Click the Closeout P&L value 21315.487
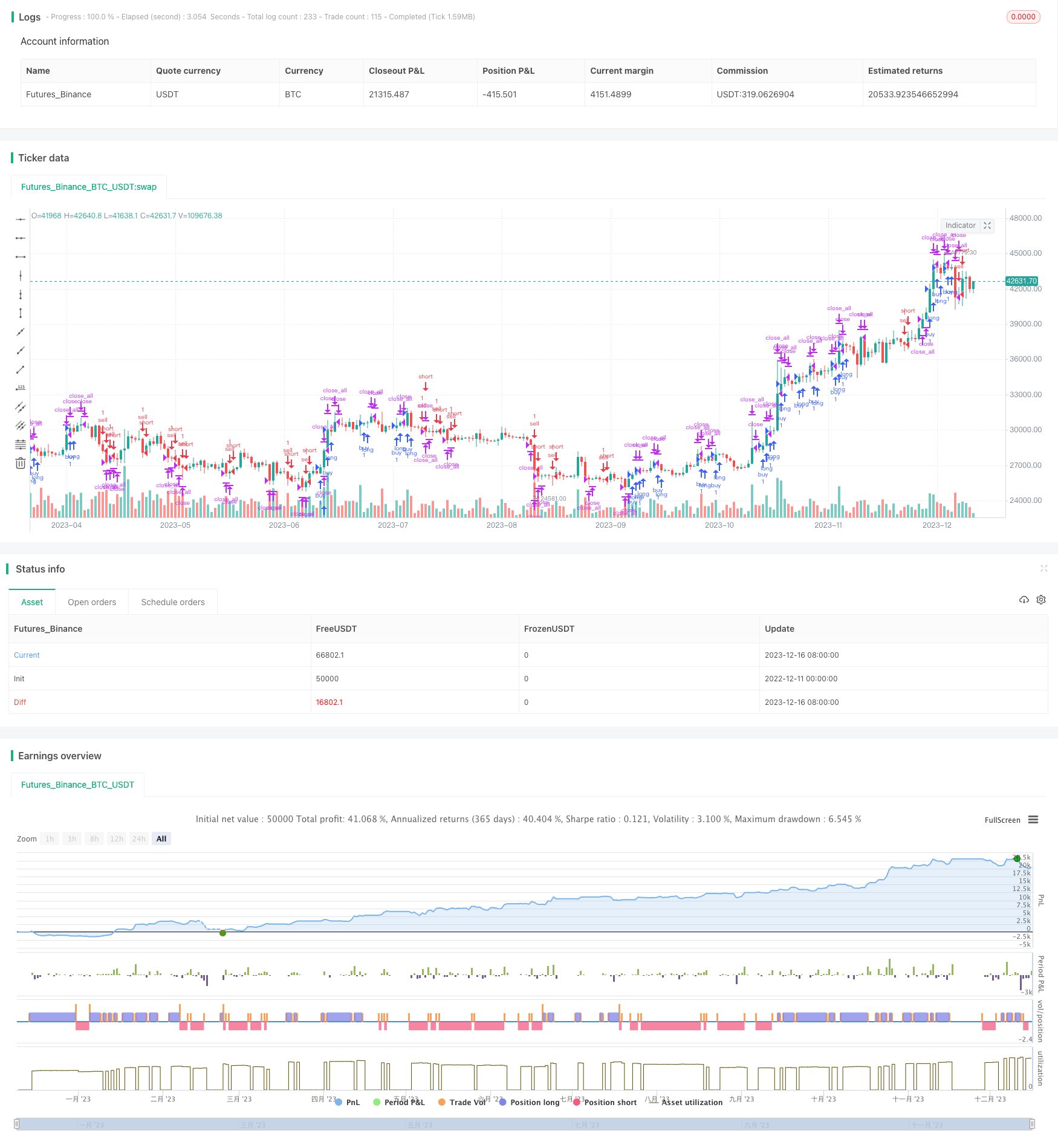The height and width of the screenshot is (1148, 1058). (389, 94)
